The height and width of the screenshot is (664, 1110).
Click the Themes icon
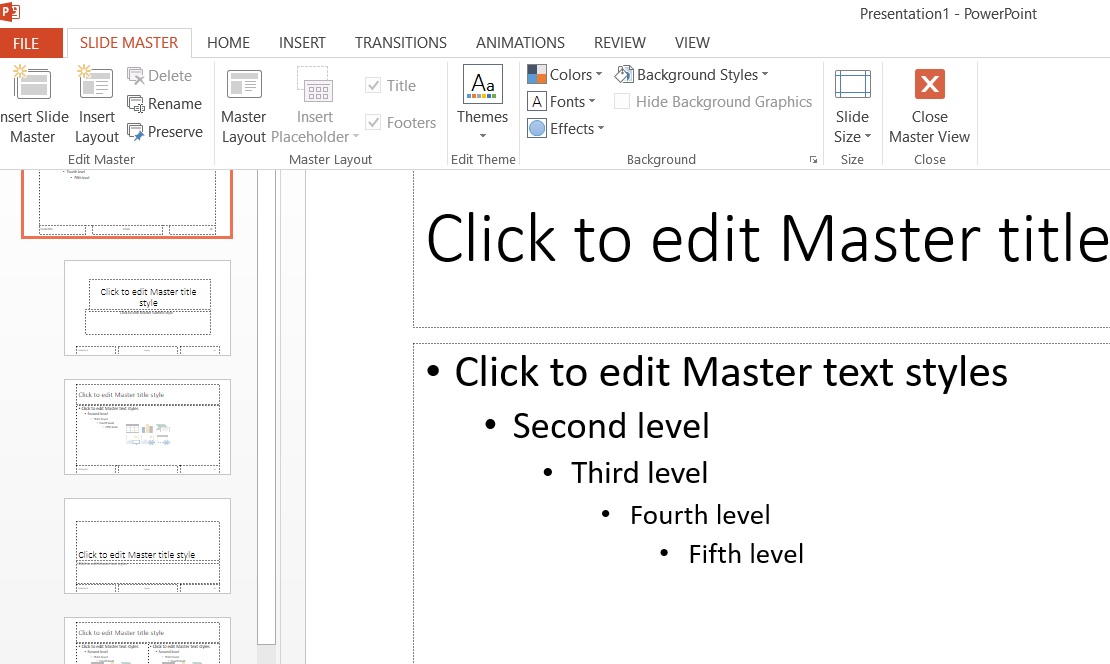tap(483, 85)
